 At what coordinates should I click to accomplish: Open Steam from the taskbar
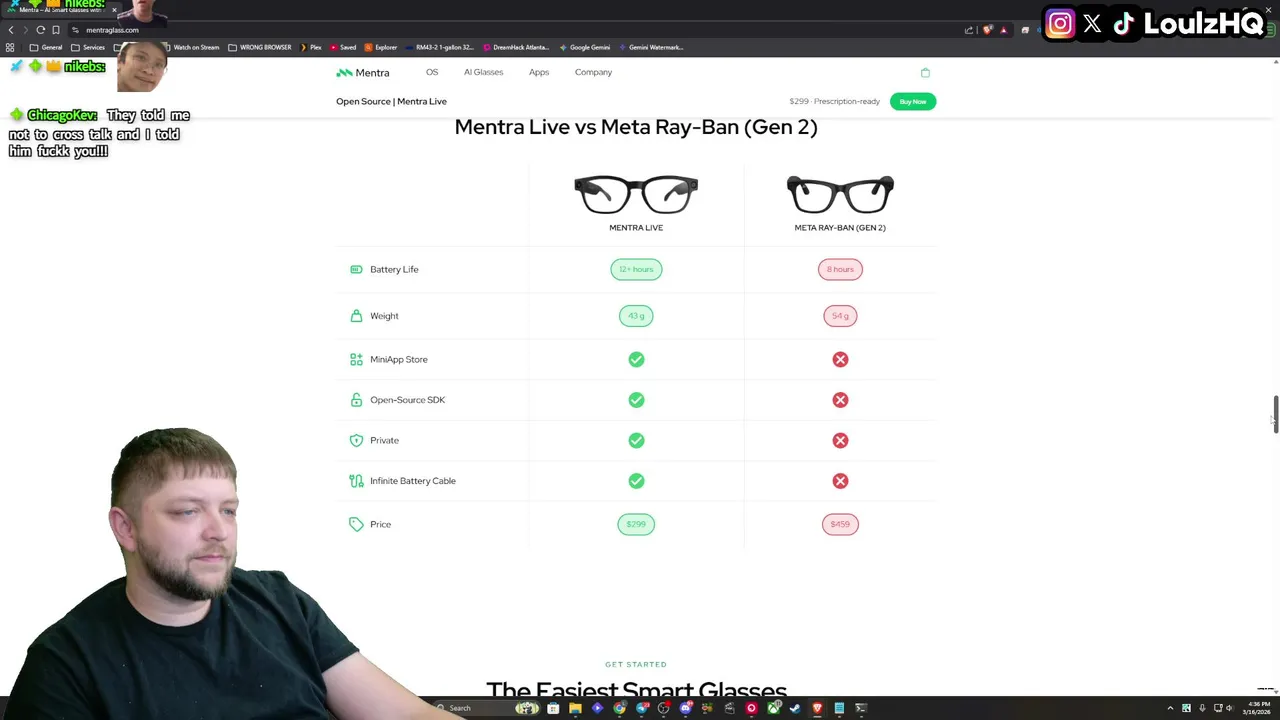coord(794,708)
